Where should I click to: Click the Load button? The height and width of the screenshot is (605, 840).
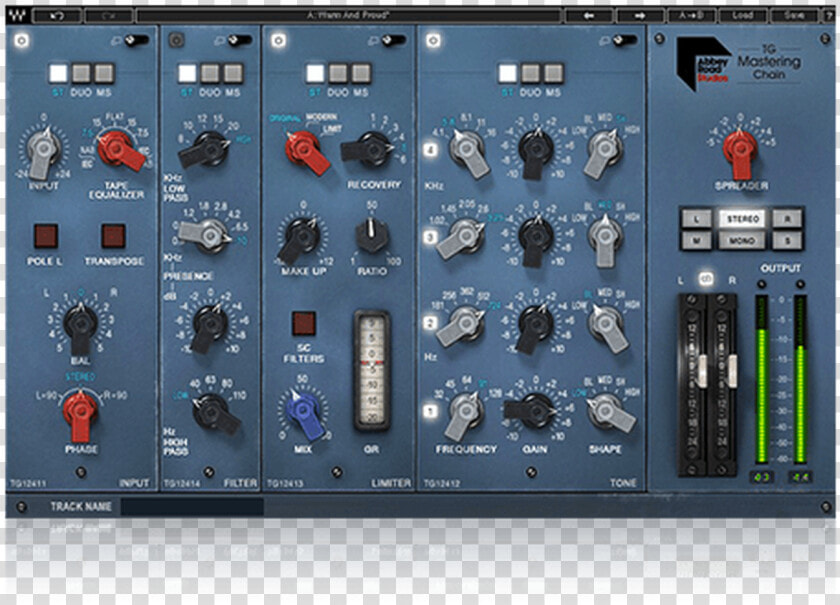coord(742,16)
